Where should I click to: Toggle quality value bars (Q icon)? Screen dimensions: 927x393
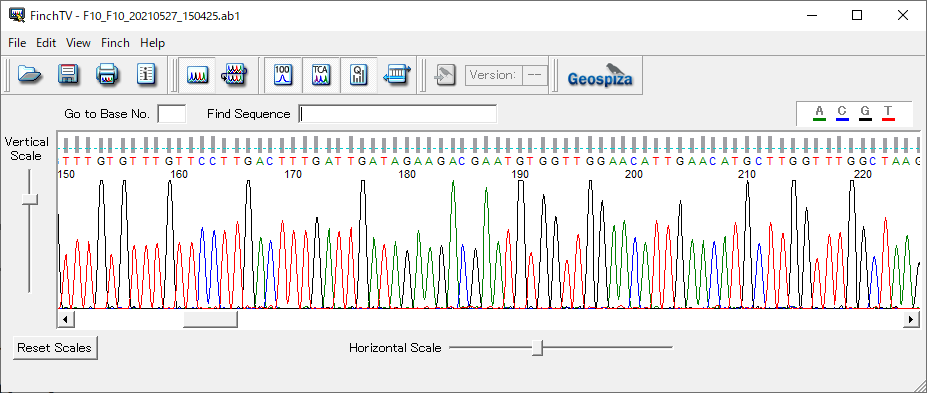coord(359,75)
